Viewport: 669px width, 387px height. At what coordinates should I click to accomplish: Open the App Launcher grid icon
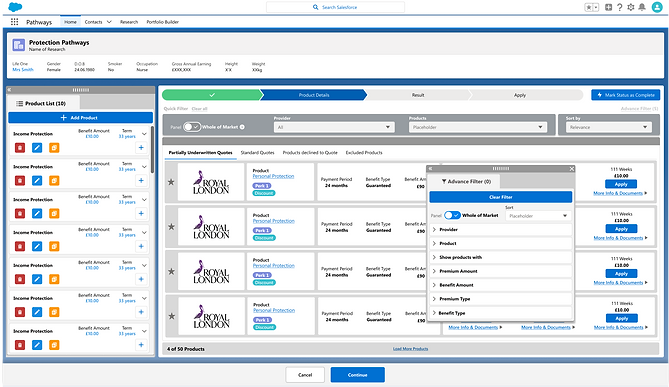(15, 22)
